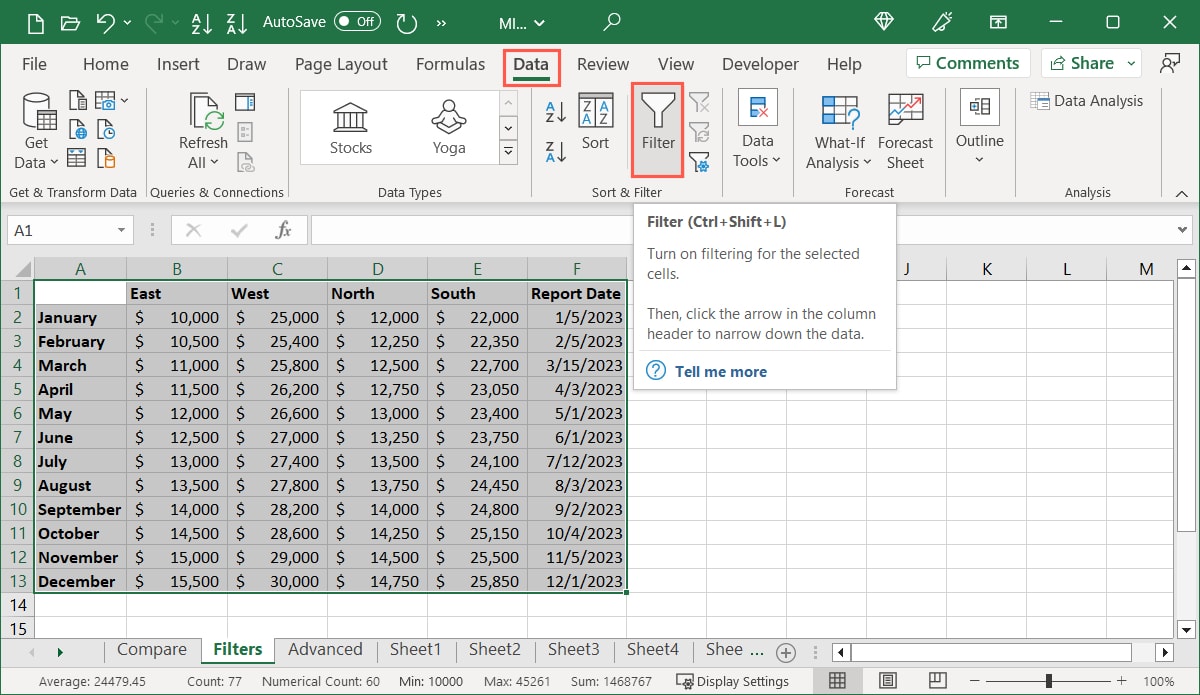Open the Forecast Sheet tool
Image resolution: width=1200 pixels, height=695 pixels.
click(905, 128)
